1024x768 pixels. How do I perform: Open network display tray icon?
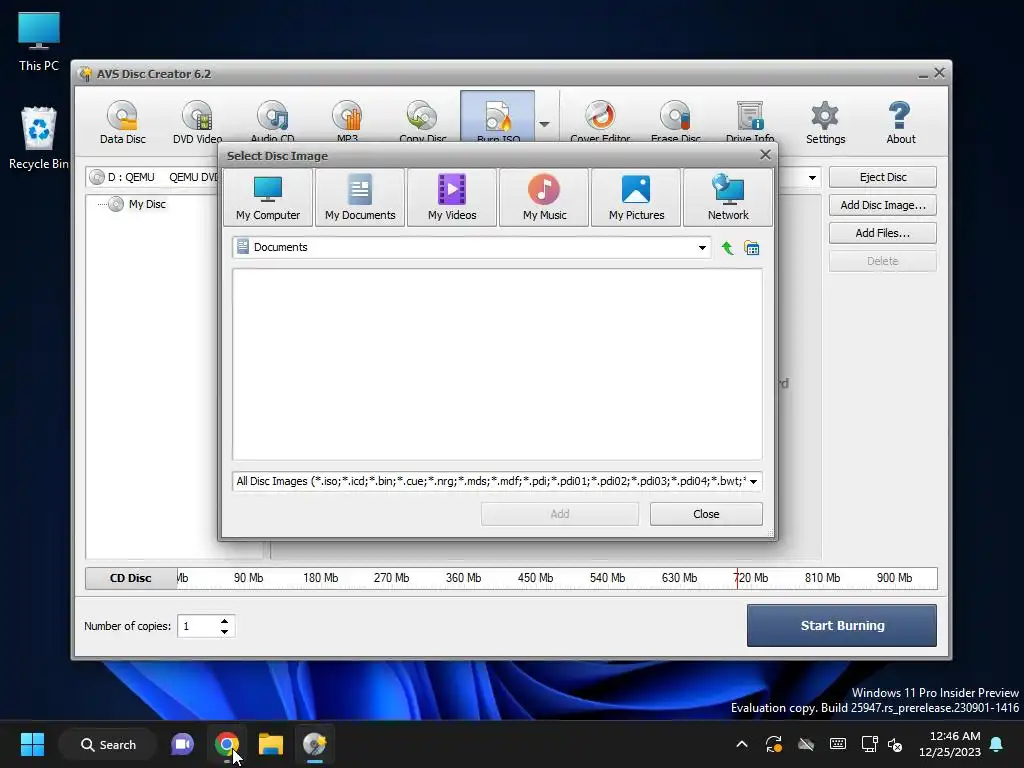tap(869, 744)
